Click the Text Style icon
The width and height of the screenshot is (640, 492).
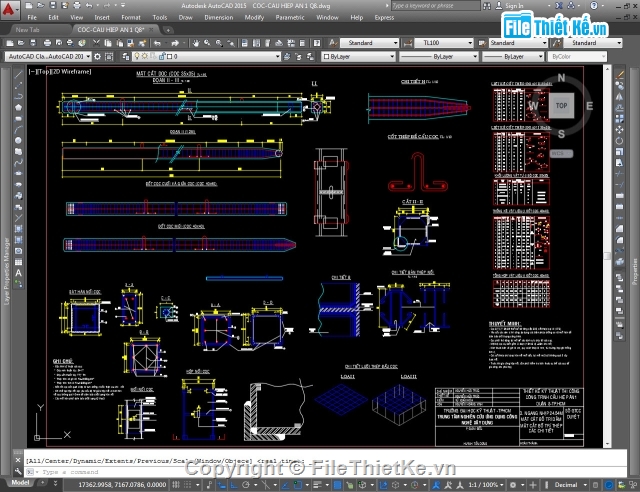[333, 43]
